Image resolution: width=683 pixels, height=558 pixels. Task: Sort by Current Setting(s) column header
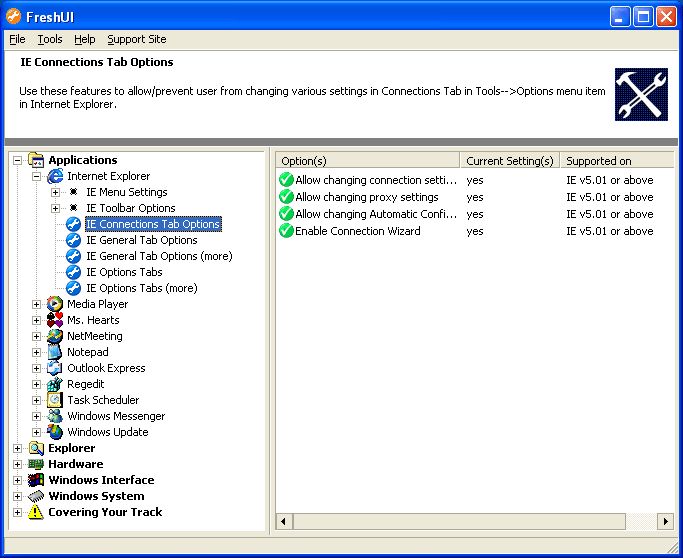(x=510, y=161)
